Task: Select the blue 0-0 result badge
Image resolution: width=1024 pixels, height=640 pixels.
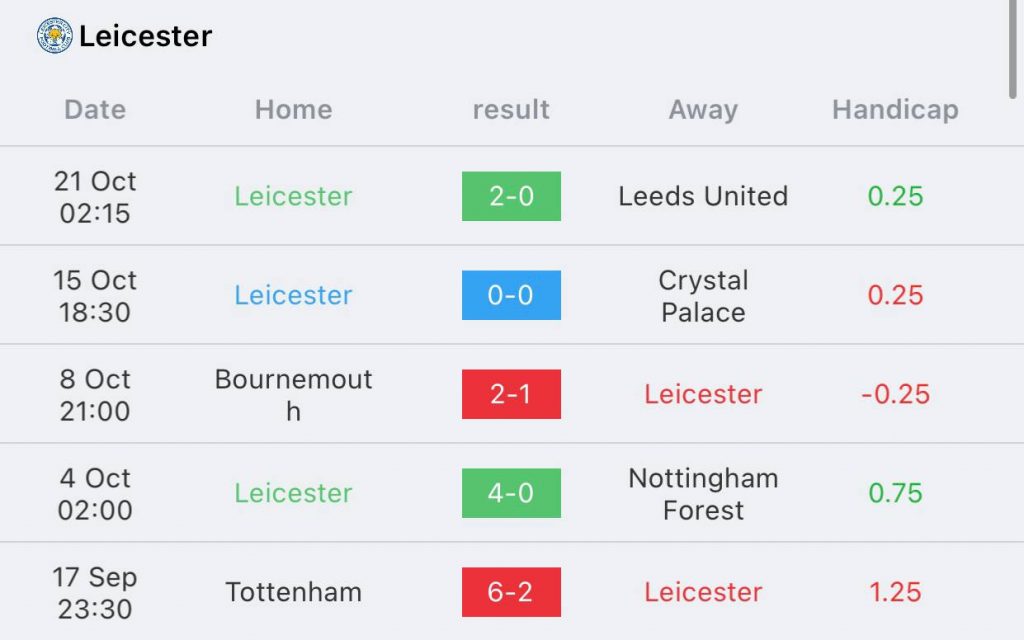Action: [x=511, y=295]
